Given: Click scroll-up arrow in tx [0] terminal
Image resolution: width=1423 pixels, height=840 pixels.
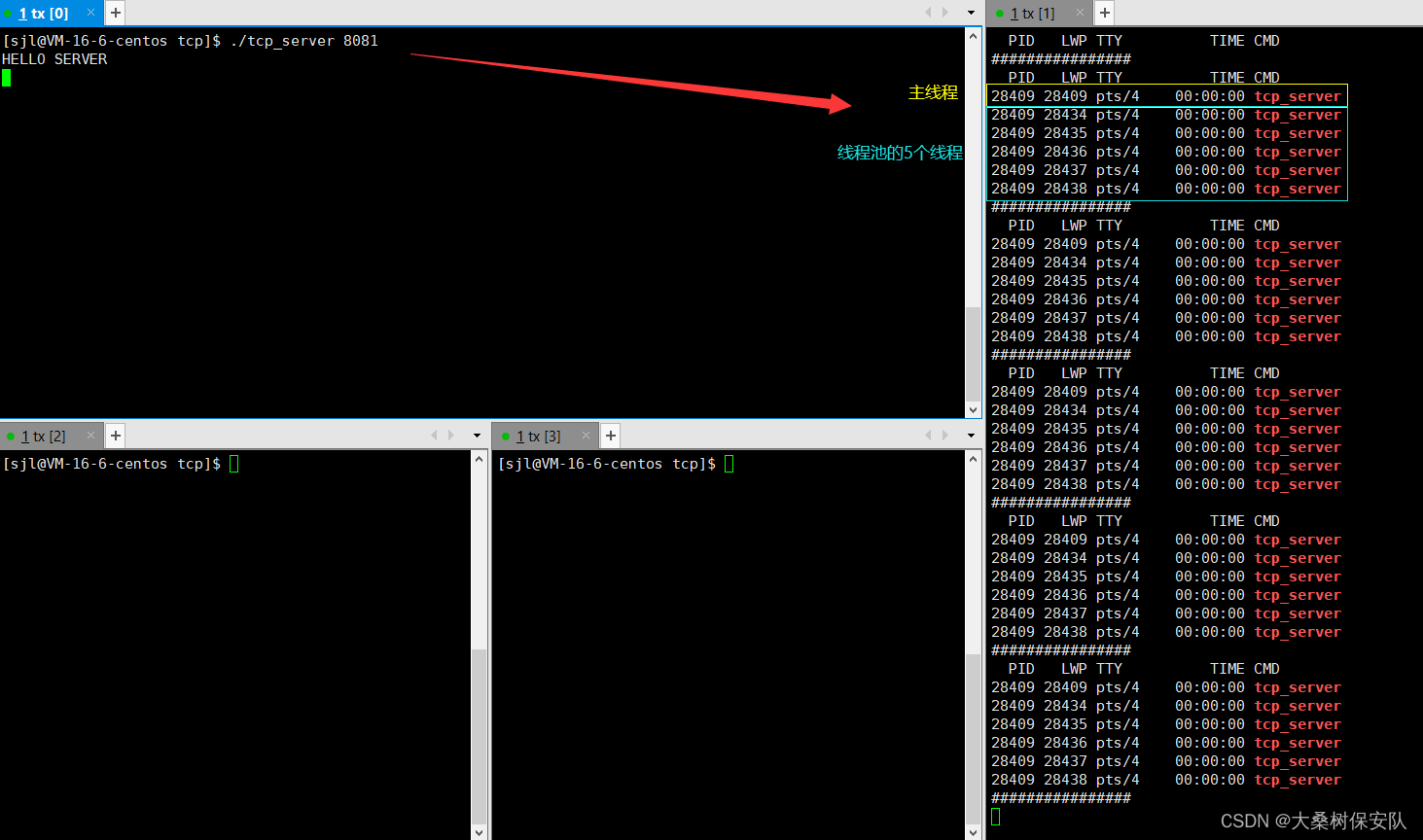Looking at the screenshot, I should pyautogui.click(x=974, y=36).
